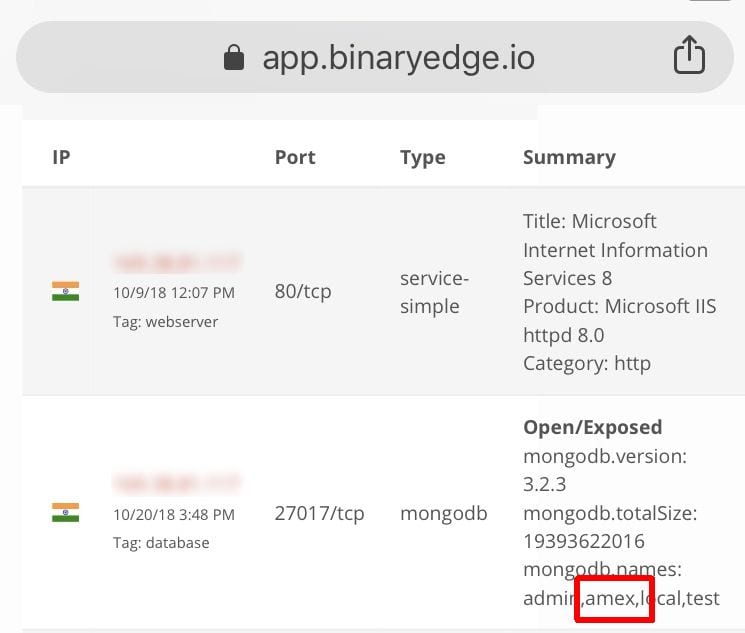
Task: Sort by the Port column header
Action: click(x=295, y=157)
